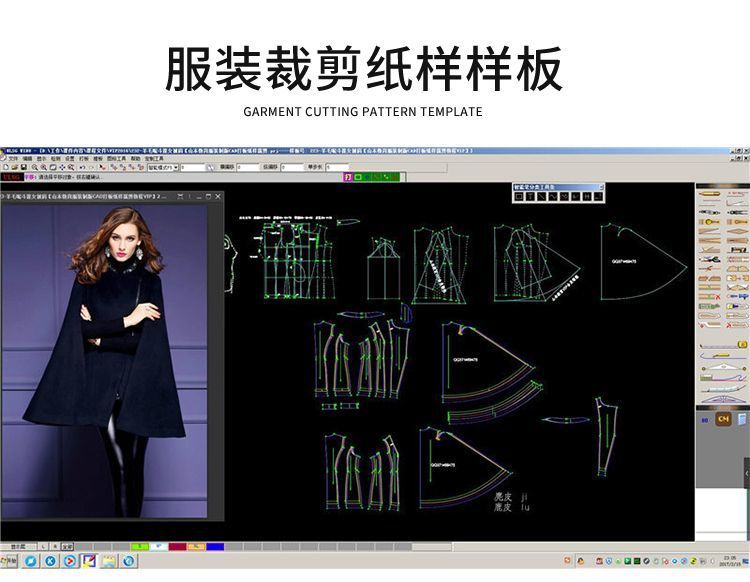Click the taskbar clock
The image size is (750, 582).
pos(730,560)
